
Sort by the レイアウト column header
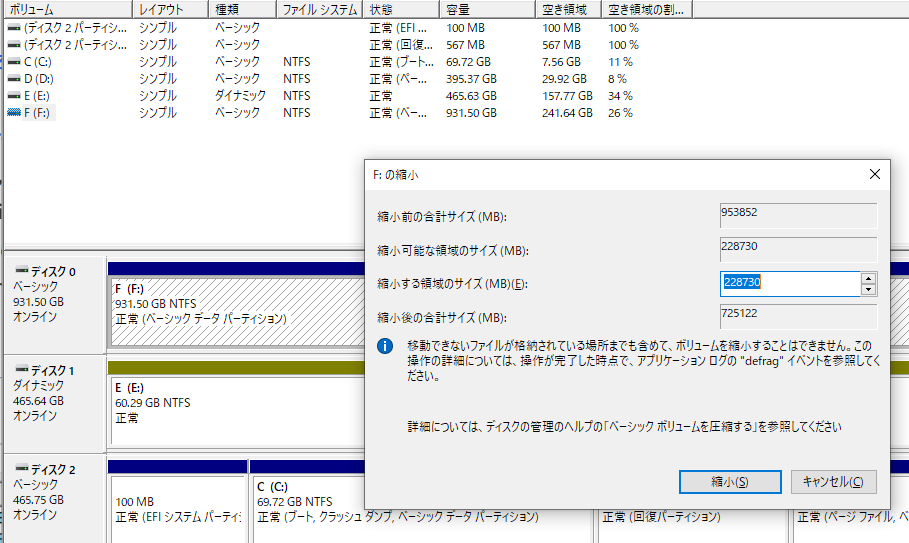(170, 9)
